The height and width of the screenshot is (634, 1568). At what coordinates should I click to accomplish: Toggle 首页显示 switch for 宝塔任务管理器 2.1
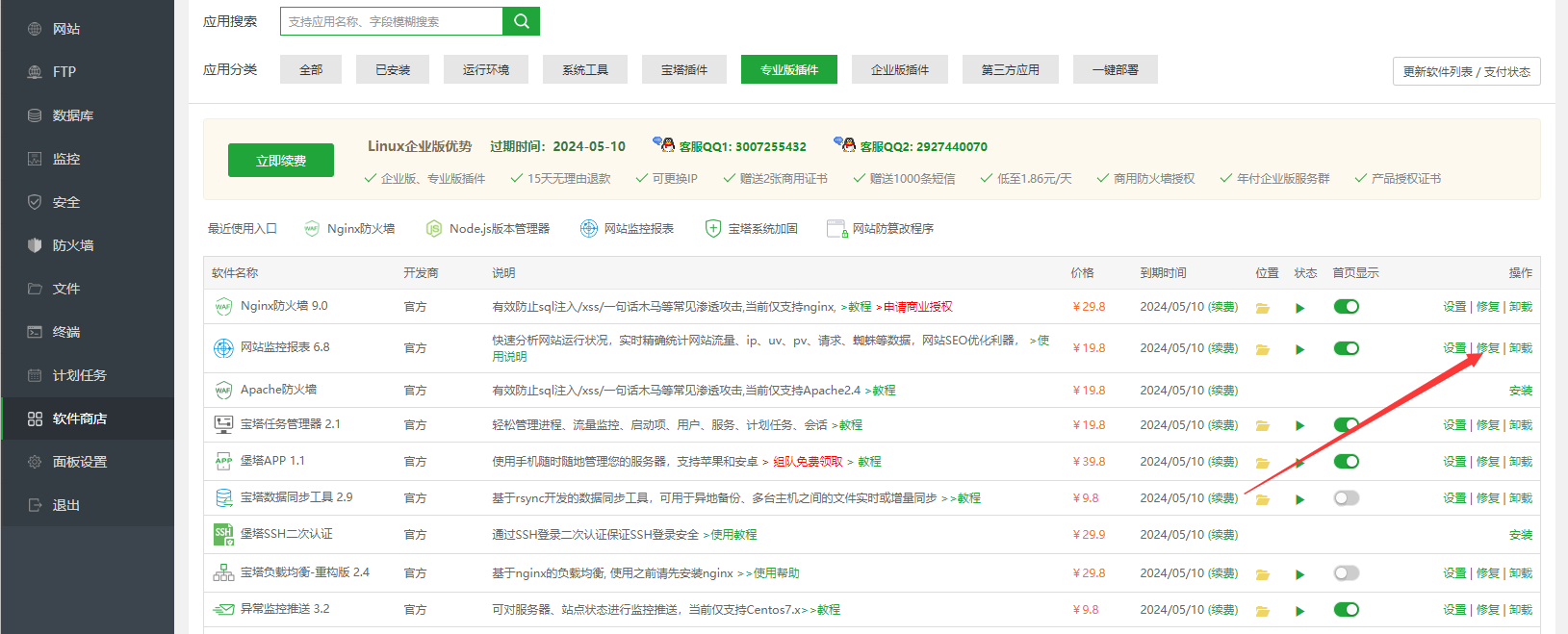pyautogui.click(x=1347, y=425)
